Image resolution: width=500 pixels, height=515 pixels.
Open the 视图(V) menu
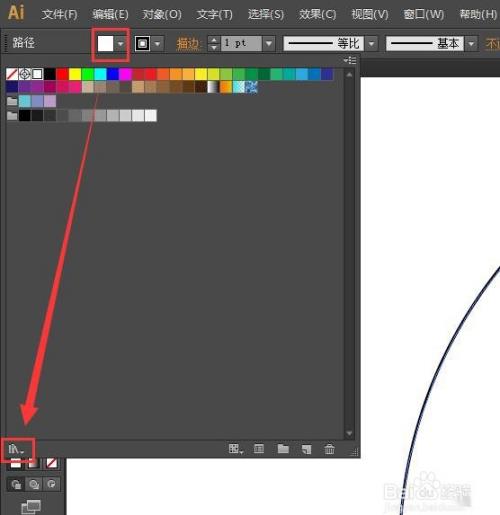(x=370, y=14)
